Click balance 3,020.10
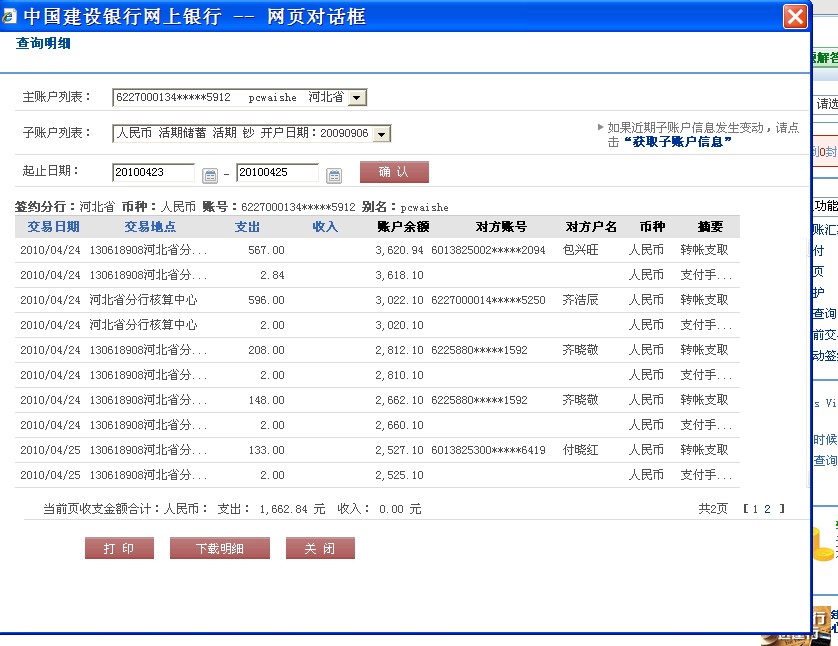This screenshot has width=838, height=646. (399, 325)
